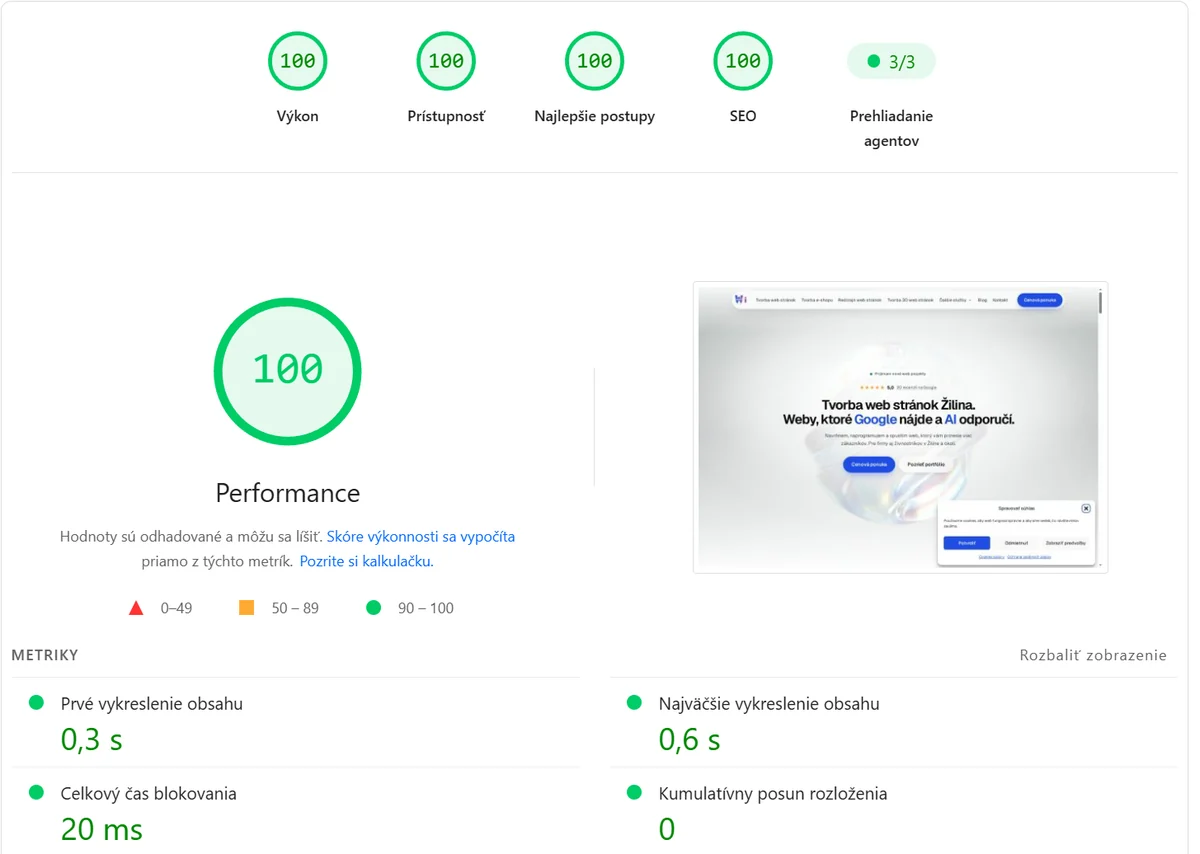Select the Najväčšie vykreslenie obsahu metric label
The image size is (1200, 854).
point(769,704)
